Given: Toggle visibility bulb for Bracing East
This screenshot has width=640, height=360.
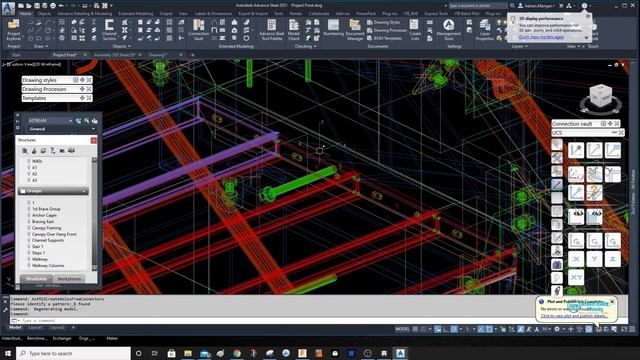Looking at the screenshot, I should pyautogui.click(x=29, y=221).
